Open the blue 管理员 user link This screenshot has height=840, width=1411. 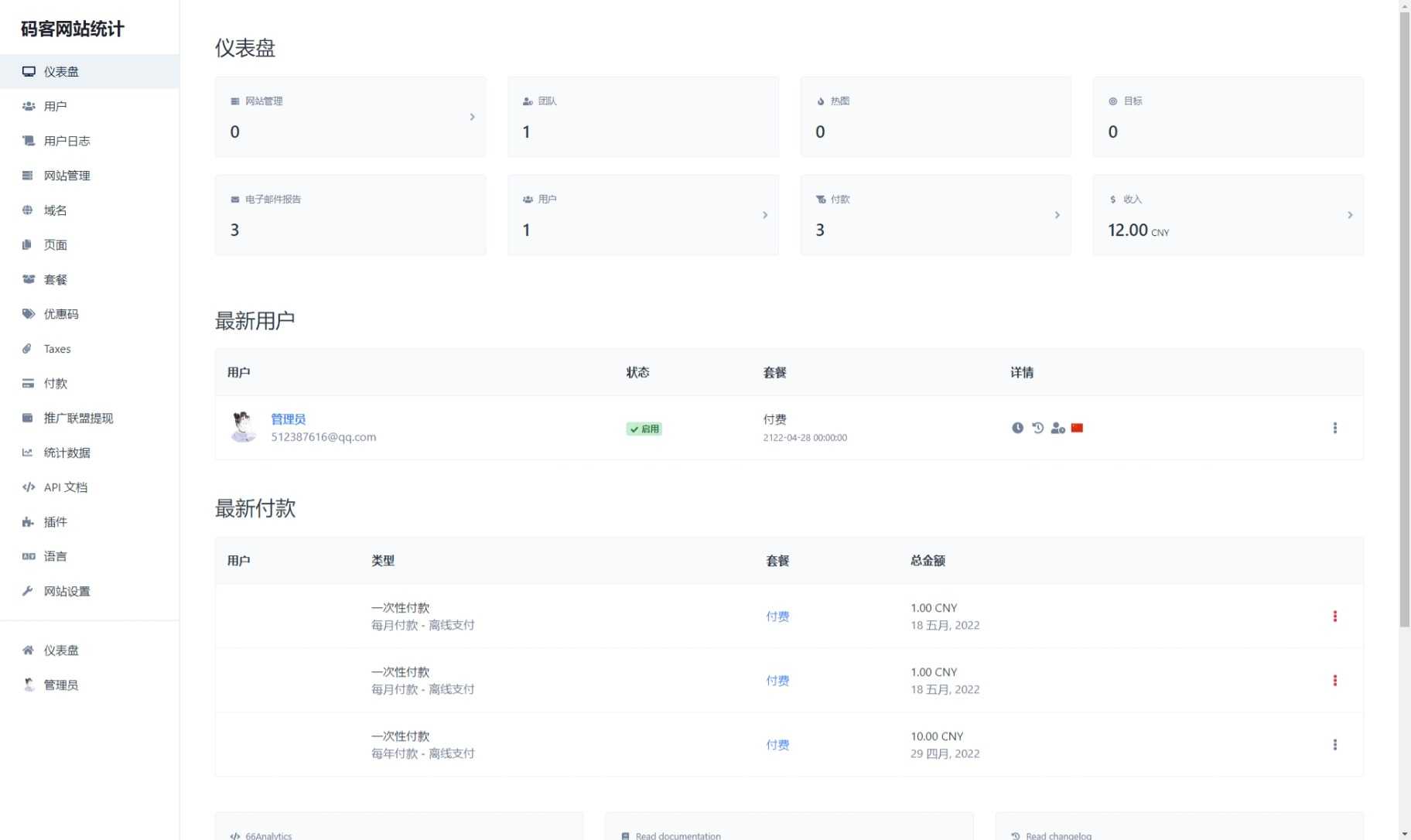tap(289, 419)
